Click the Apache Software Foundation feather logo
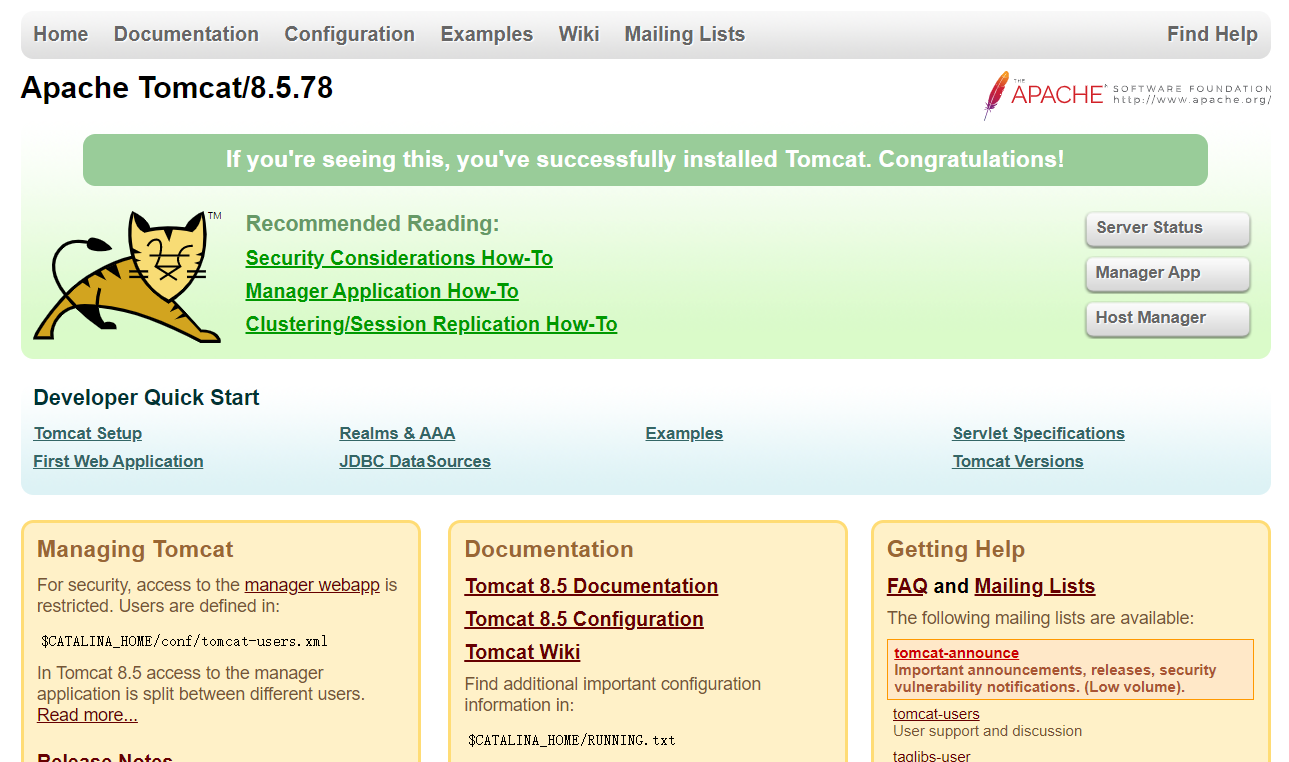This screenshot has width=1289, height=762. point(1127,95)
